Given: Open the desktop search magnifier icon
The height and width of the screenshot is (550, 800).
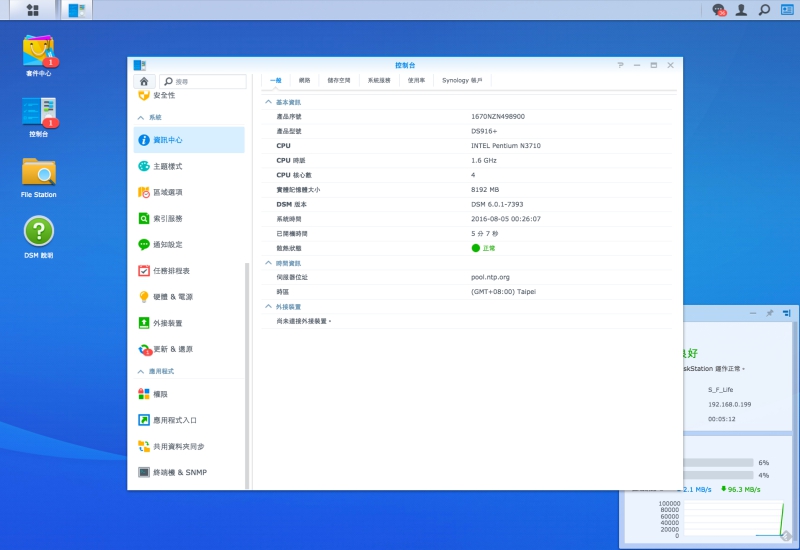Looking at the screenshot, I should pos(764,10).
